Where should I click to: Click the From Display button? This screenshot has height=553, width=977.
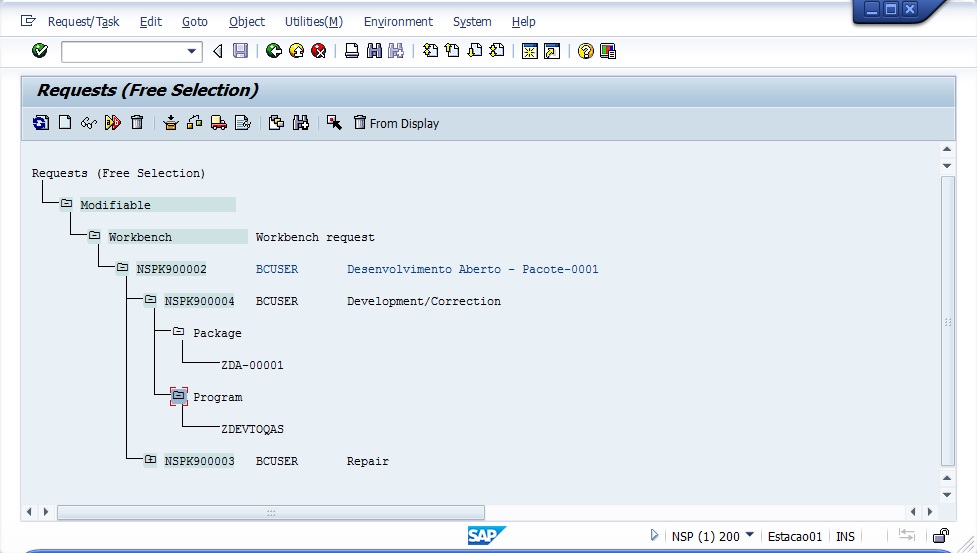(396, 123)
